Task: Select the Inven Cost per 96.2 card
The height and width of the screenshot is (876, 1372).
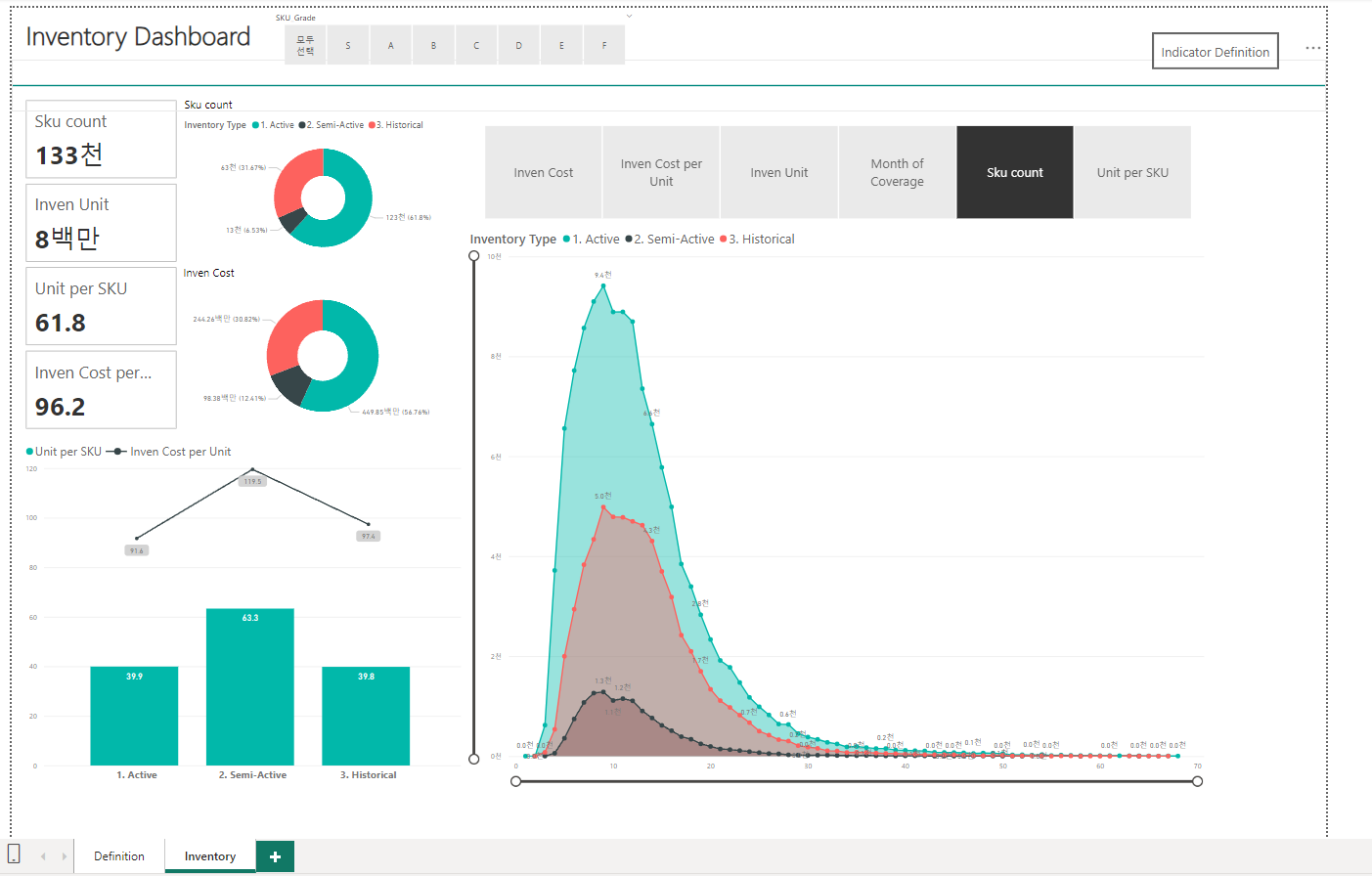Action: point(101,390)
